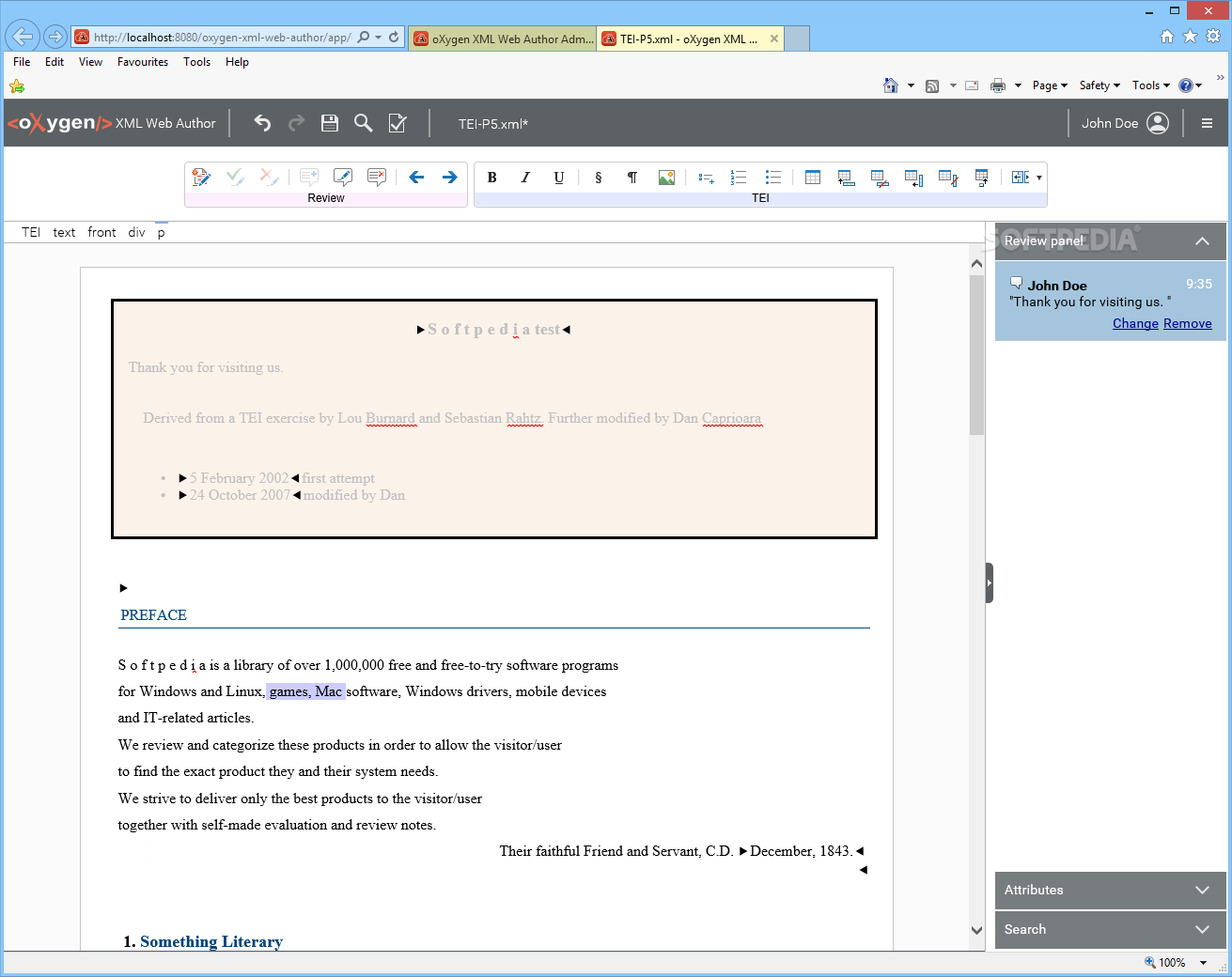Insert an unordered (bulleted) list
Viewport: 1232px width, 977px height.
point(773,177)
